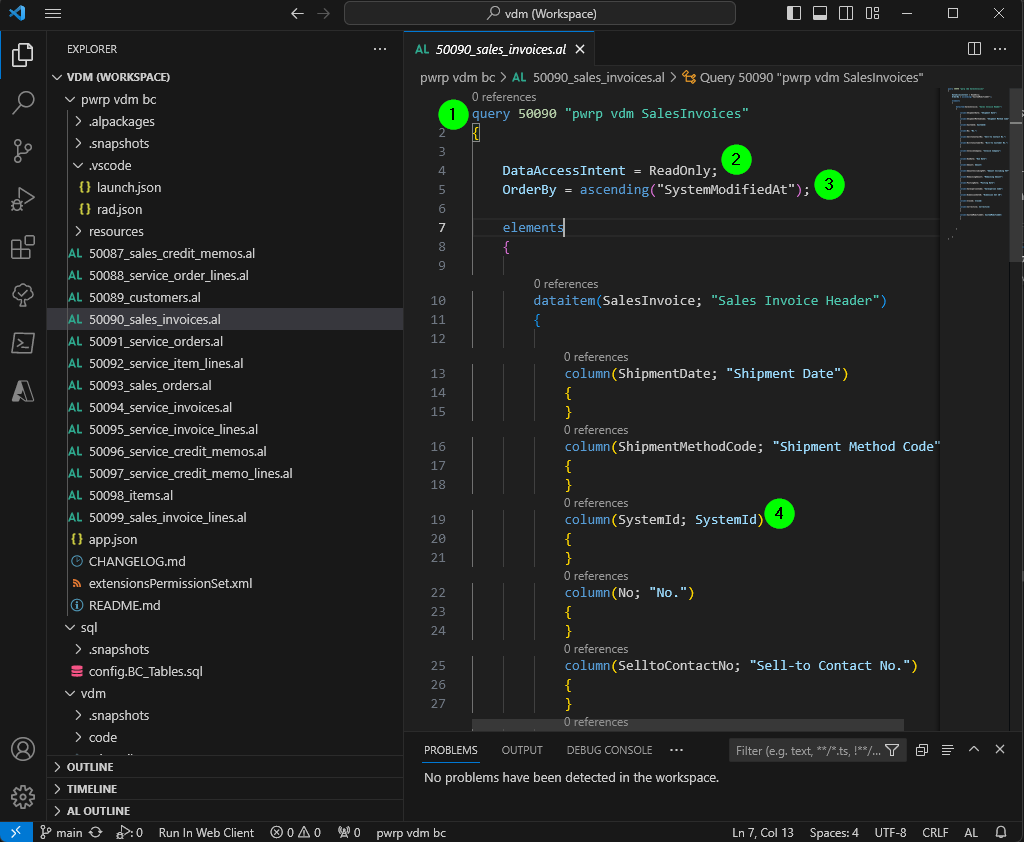Collapse the pwrp vdm bc folder
The image size is (1024, 842).
click(x=225, y=99)
